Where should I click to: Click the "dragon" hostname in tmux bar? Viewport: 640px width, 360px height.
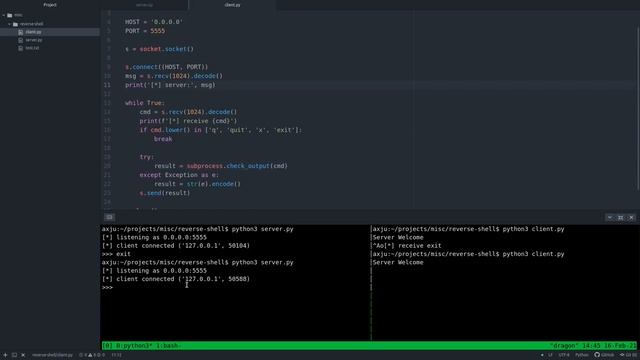point(564,346)
